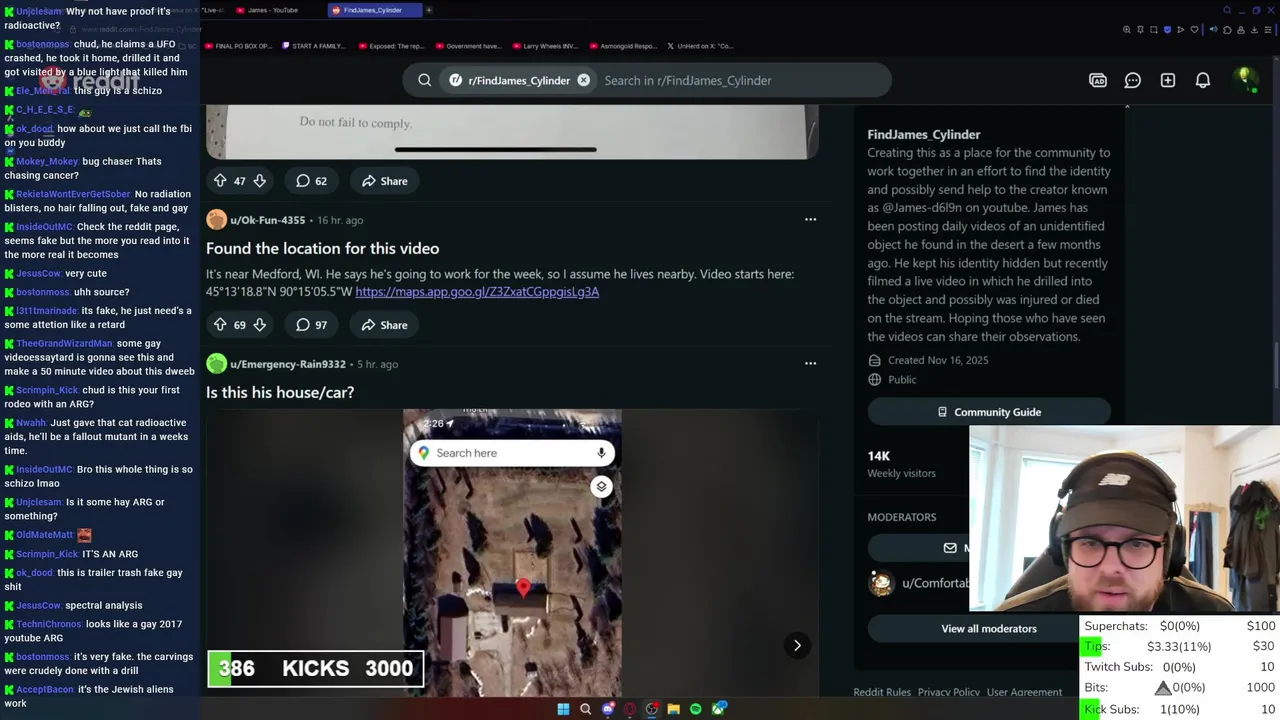Open Windows taskbar search icon
The height and width of the screenshot is (720, 1280).
pos(586,709)
